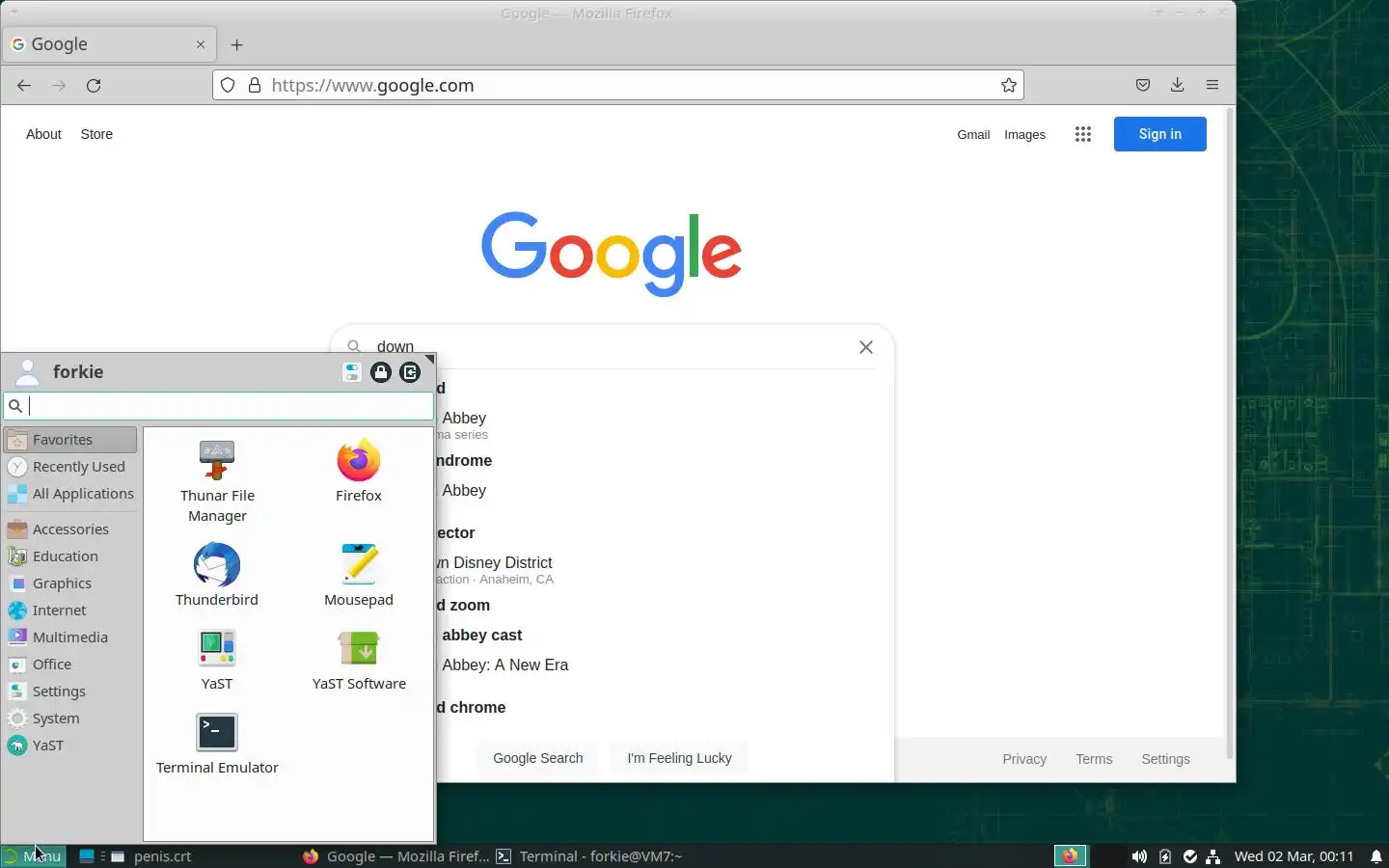Launch Thunar File Manager from favorites
Viewport: 1389px width, 868px height.
coord(217,481)
